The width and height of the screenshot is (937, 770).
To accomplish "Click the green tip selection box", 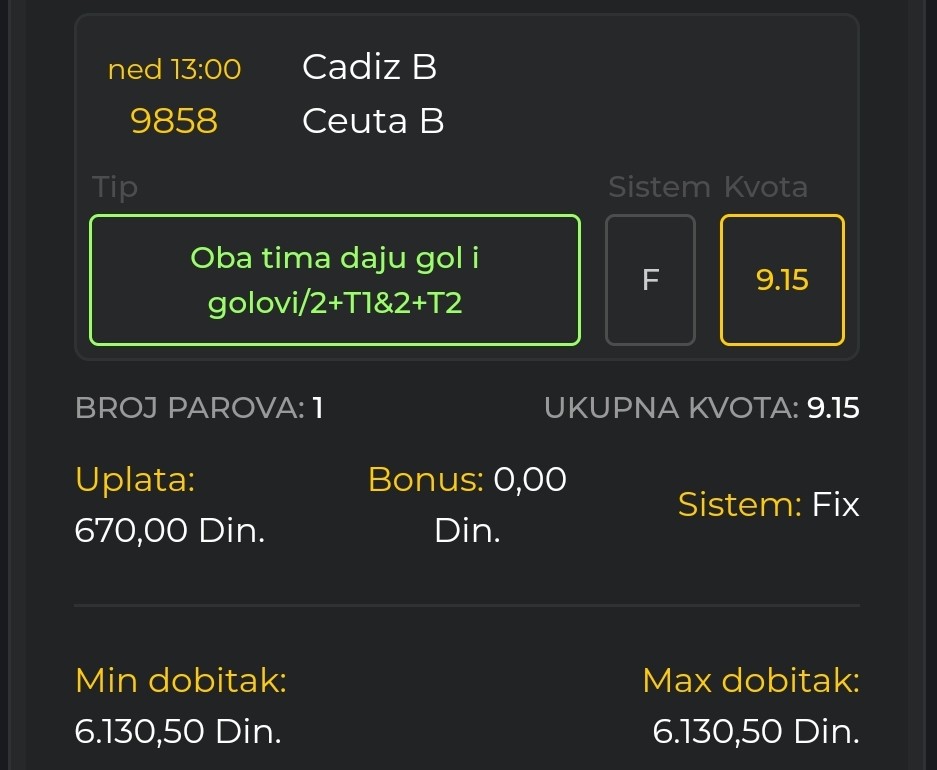I will pos(335,280).
